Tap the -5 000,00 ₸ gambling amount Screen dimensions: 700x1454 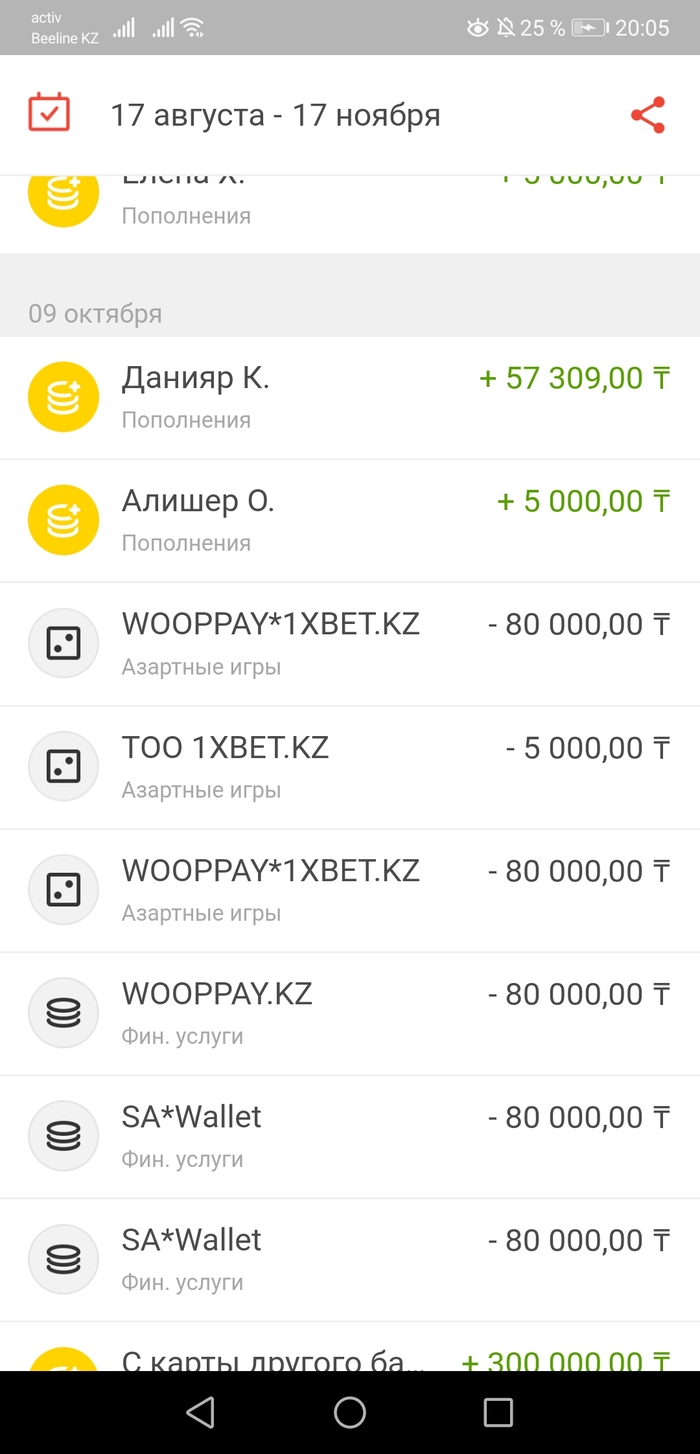tap(587, 748)
